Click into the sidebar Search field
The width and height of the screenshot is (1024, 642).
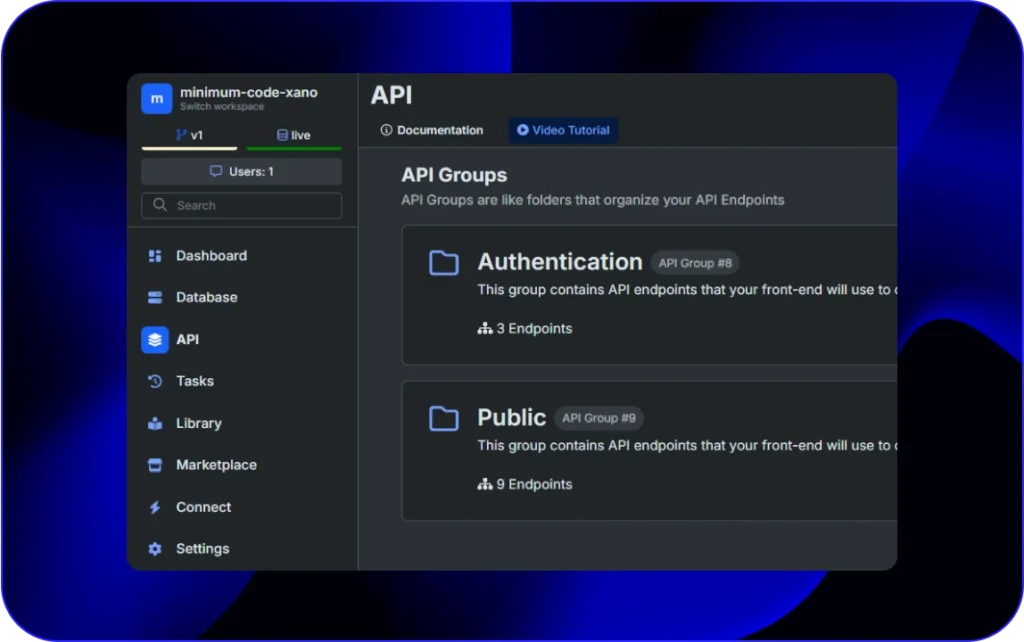(241, 205)
